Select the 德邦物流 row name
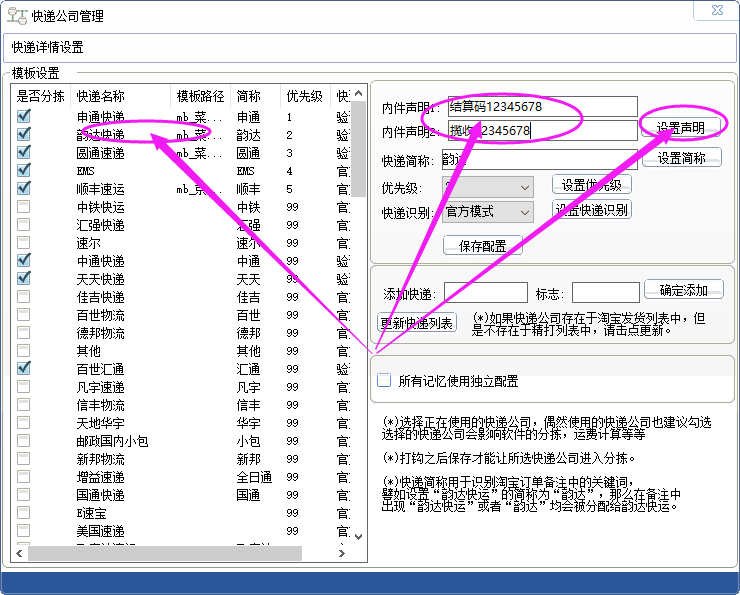 pos(101,333)
